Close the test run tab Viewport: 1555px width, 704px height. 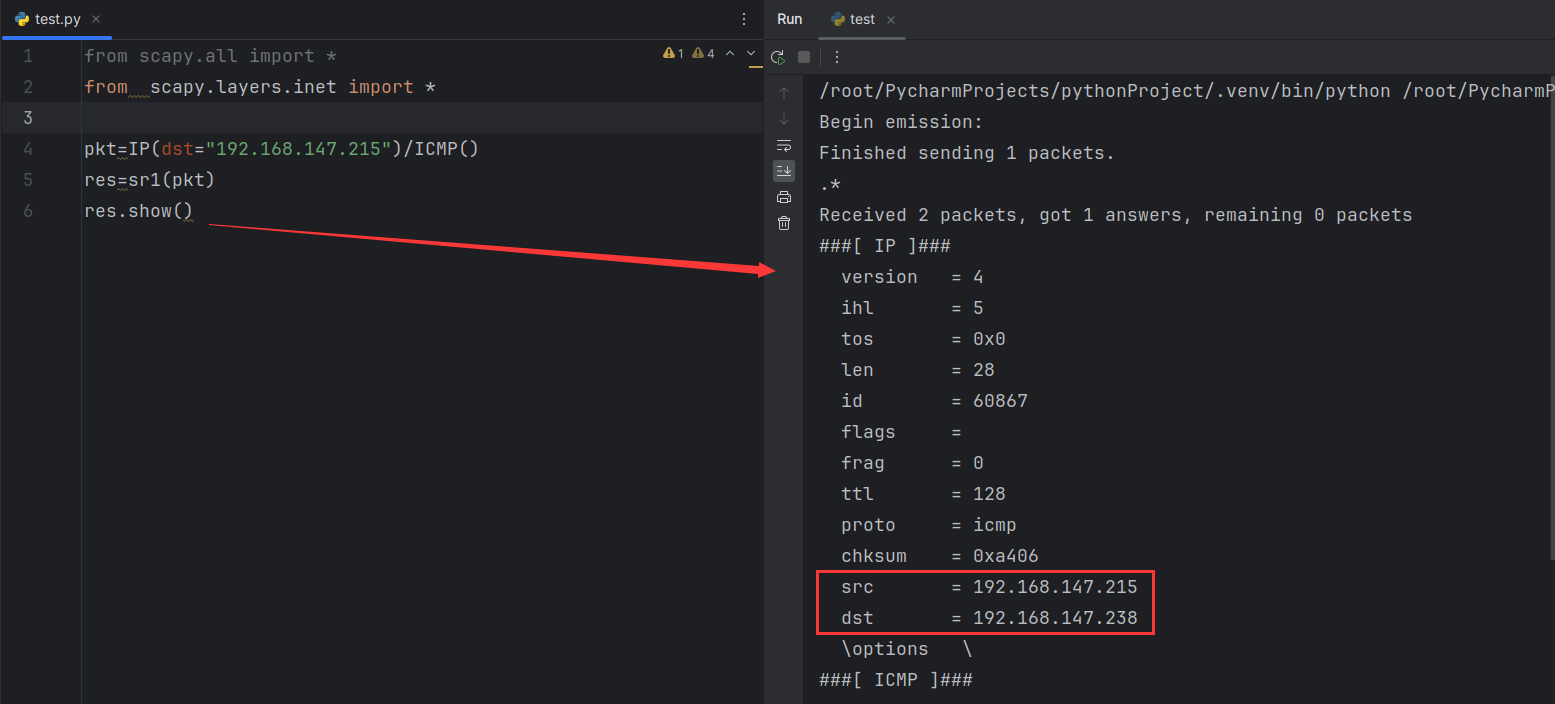click(891, 20)
